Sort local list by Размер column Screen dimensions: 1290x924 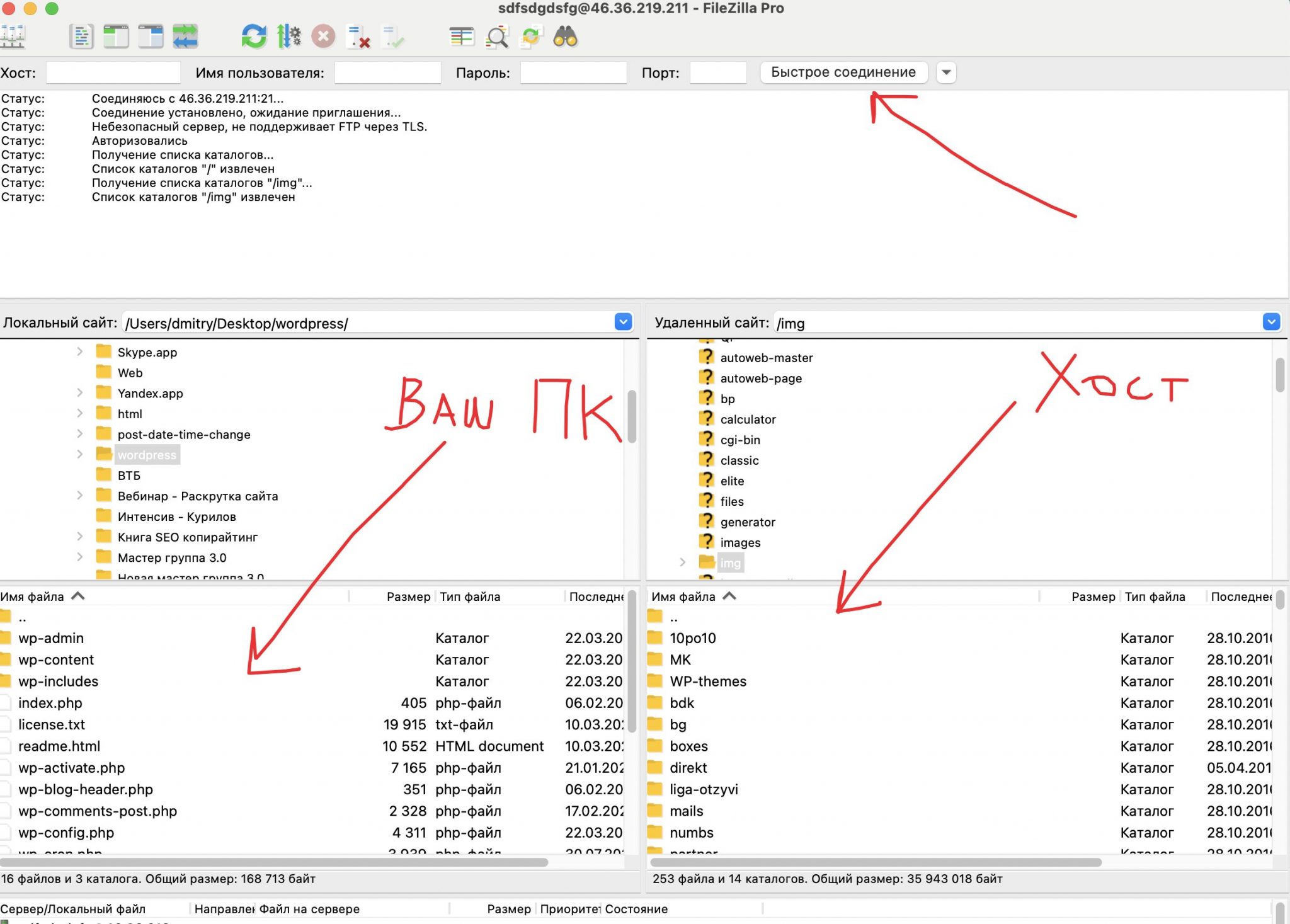point(408,596)
